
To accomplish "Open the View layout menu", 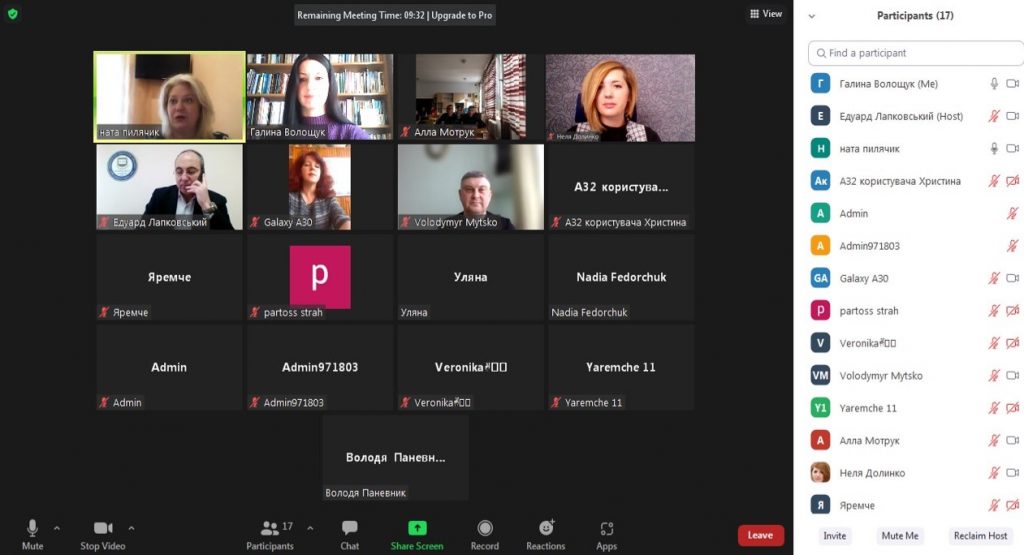I will point(766,14).
